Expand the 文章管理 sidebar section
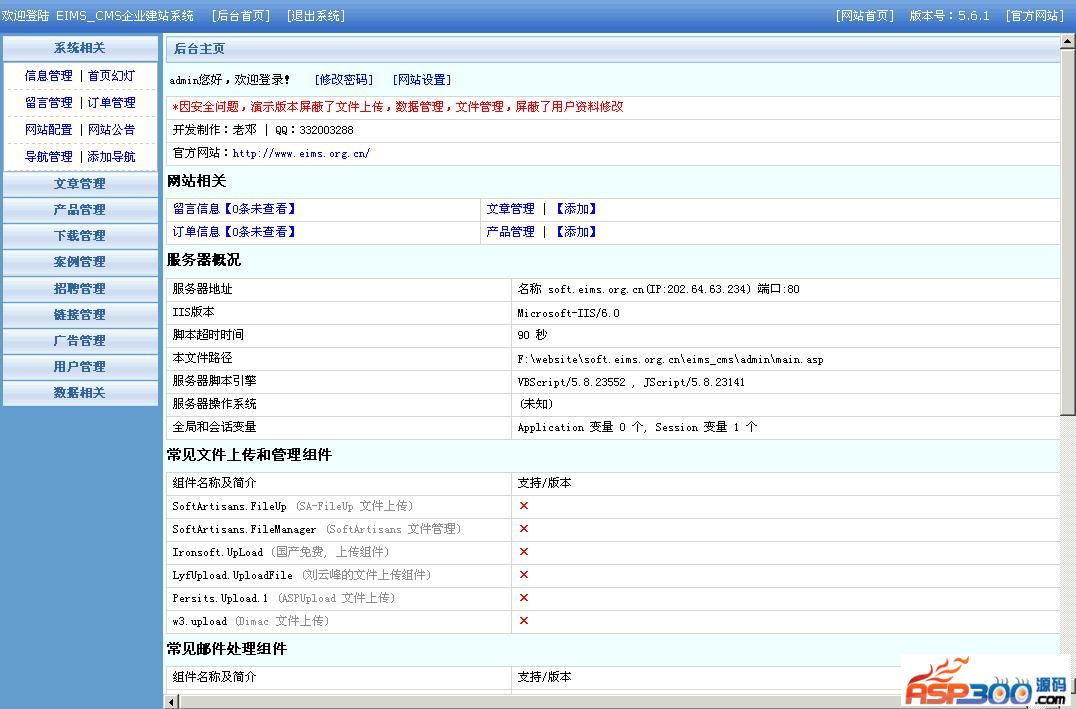The height and width of the screenshot is (709, 1076). point(79,184)
